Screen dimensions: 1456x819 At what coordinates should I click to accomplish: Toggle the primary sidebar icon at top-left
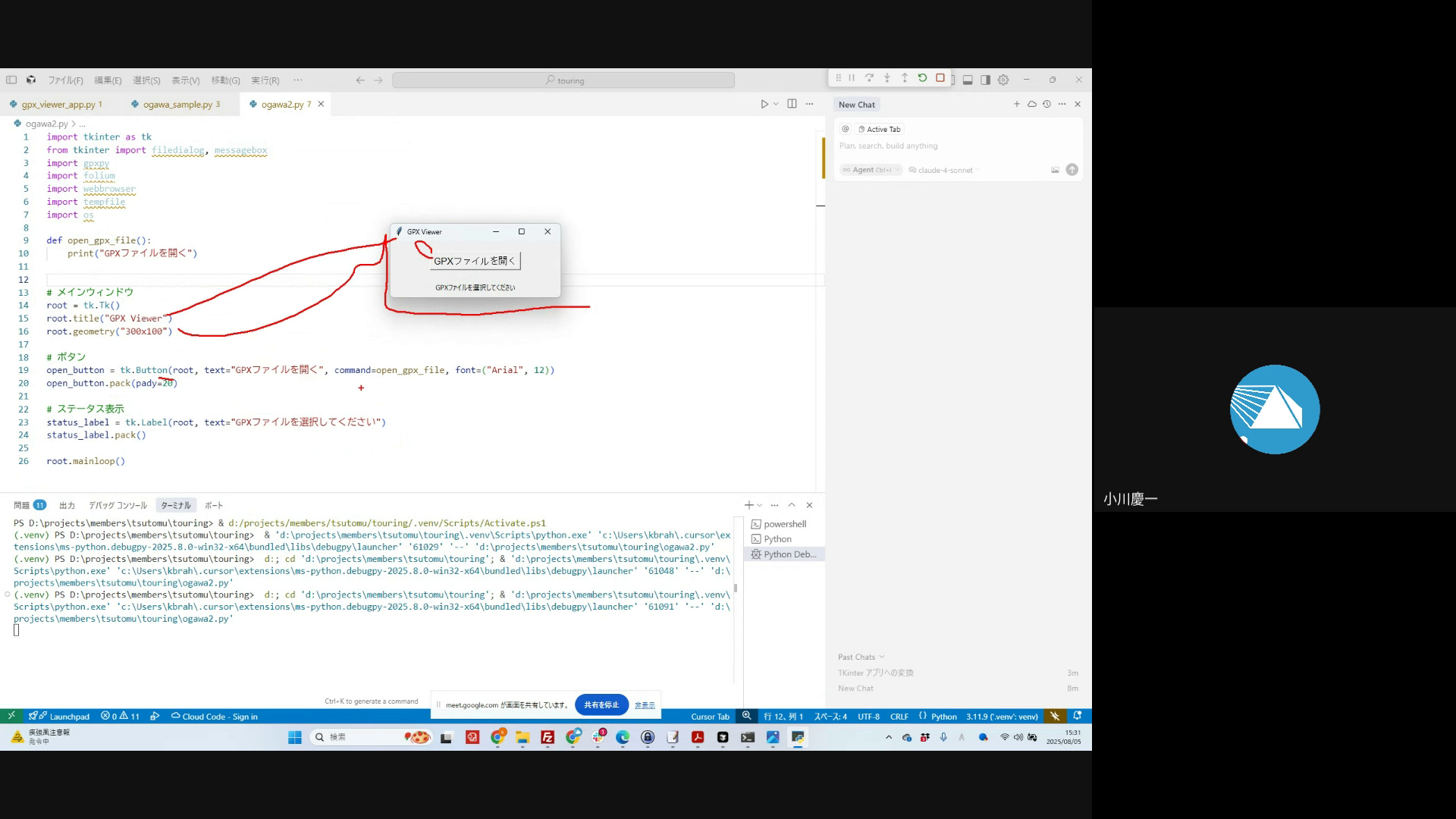(x=11, y=80)
